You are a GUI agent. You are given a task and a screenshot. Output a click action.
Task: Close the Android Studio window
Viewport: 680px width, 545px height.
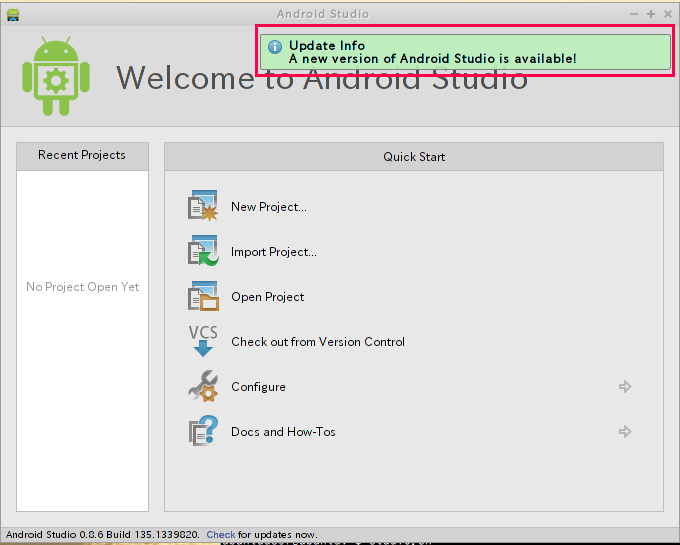668,14
